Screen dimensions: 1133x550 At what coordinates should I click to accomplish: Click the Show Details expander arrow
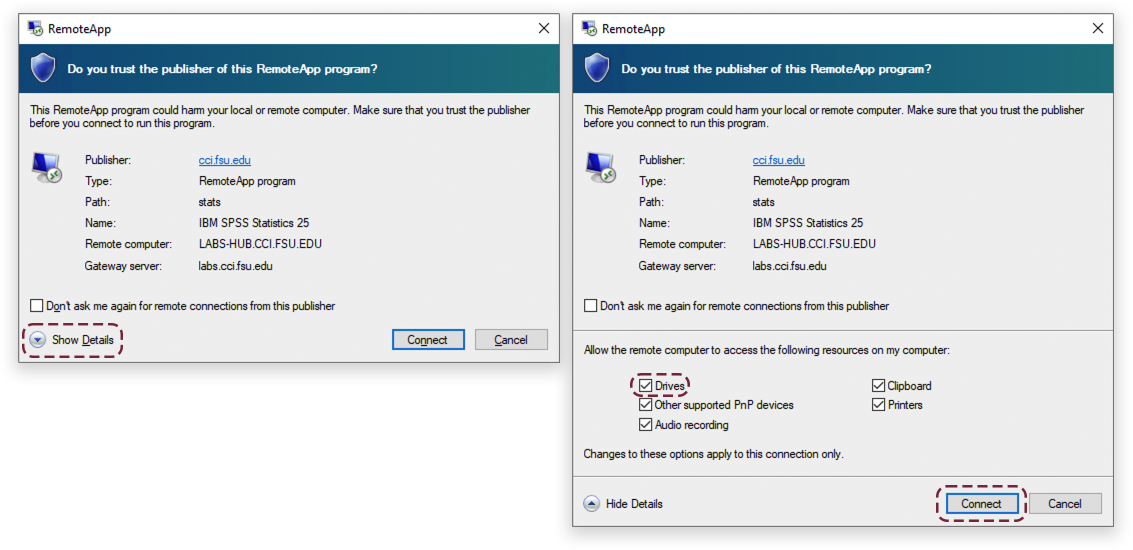[37, 340]
